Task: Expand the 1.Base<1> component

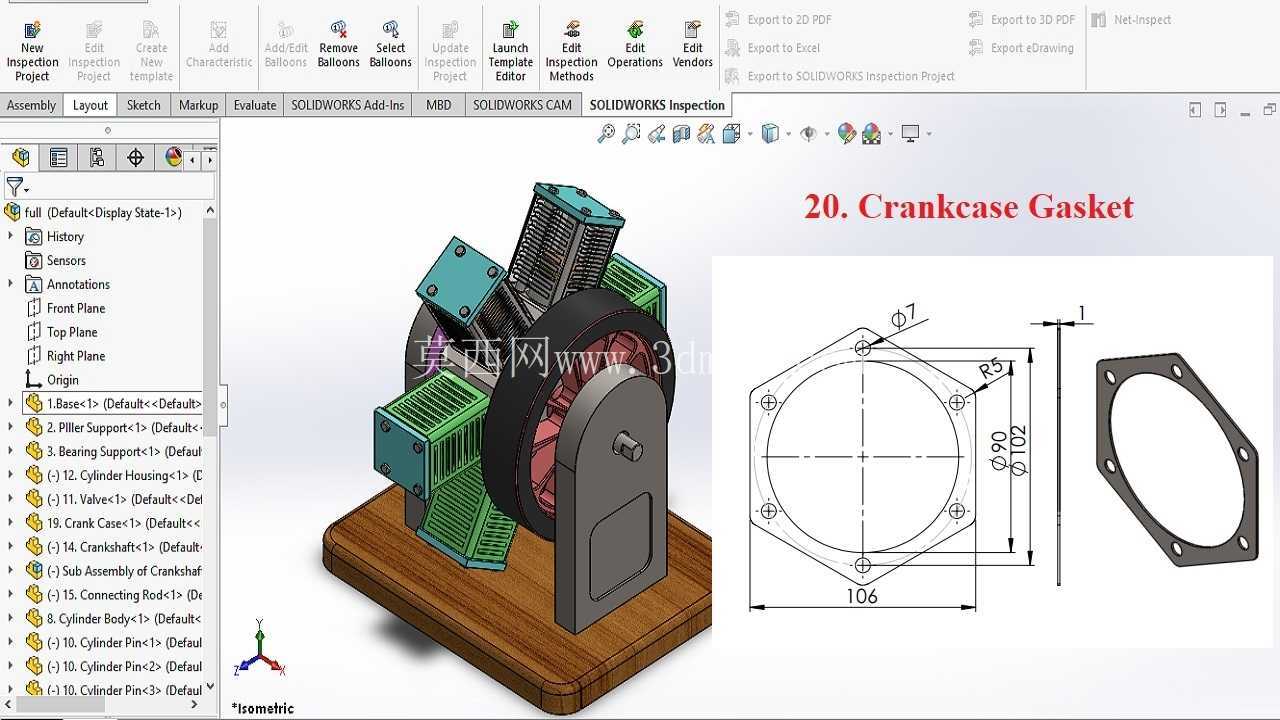Action: [x=11, y=403]
